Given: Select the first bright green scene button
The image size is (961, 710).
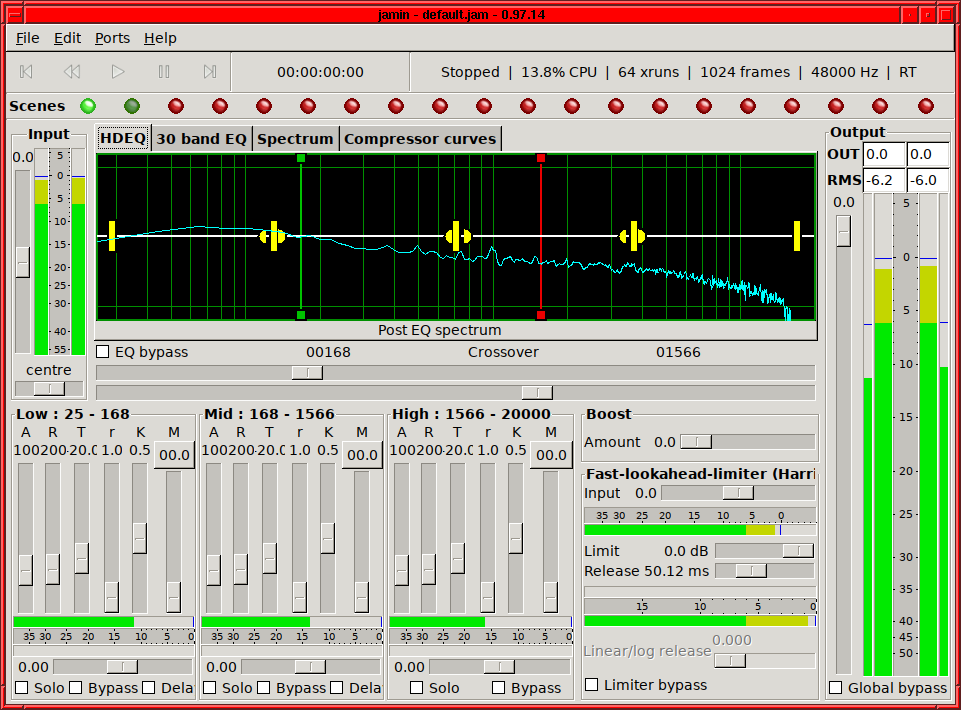Looking at the screenshot, I should 88,106.
